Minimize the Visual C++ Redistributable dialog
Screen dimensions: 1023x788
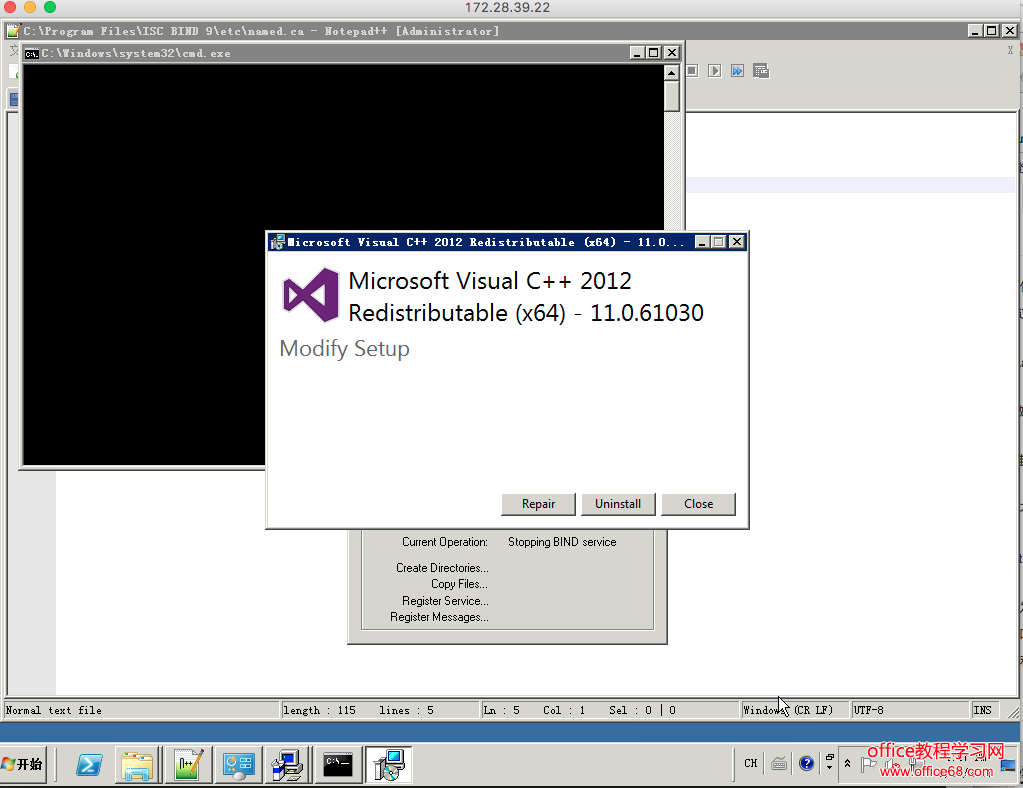(702, 242)
